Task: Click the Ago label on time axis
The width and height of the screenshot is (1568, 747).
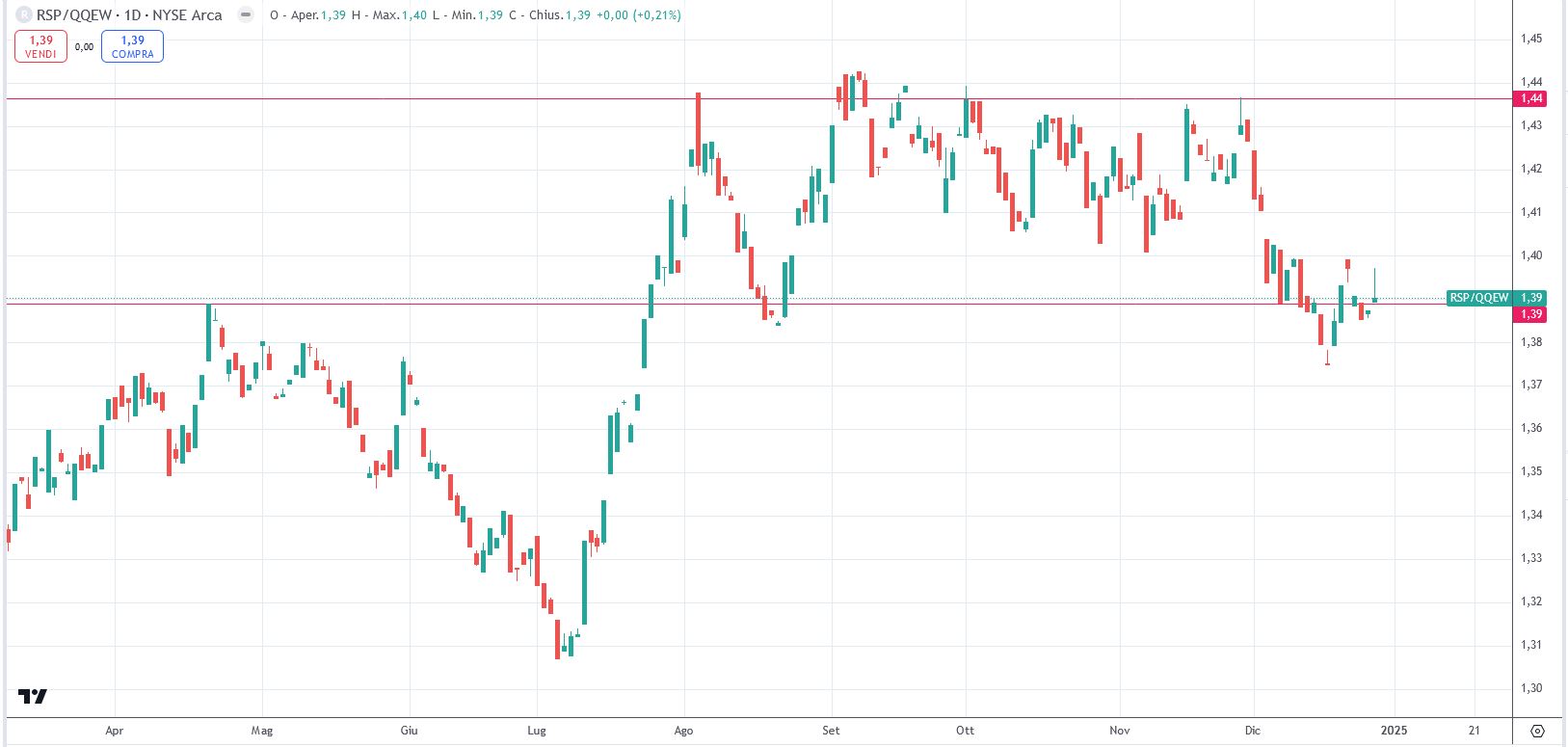Action: (683, 731)
